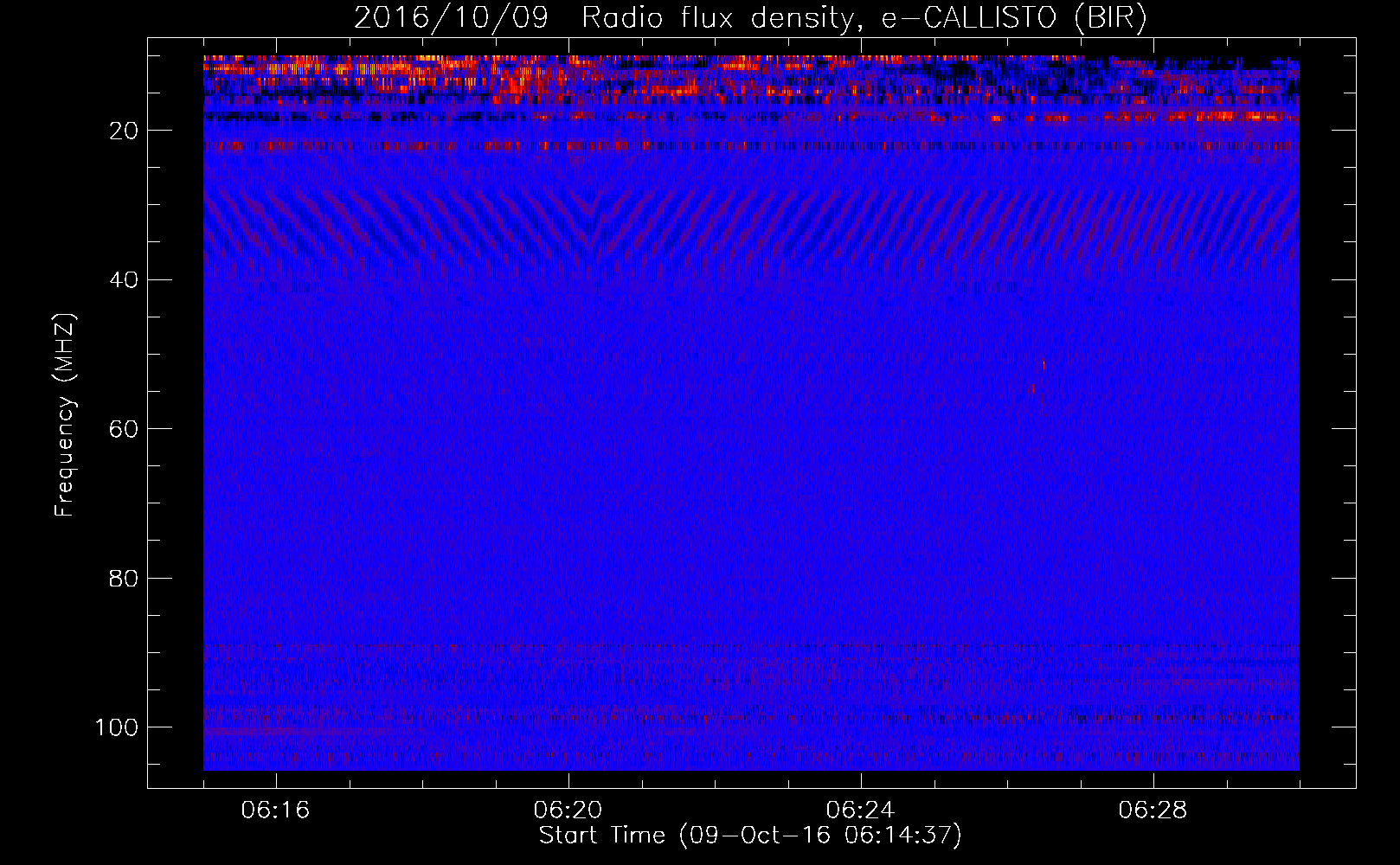The width and height of the screenshot is (1400, 865).
Task: Click the 06:16 time tick label
Action: coord(276,810)
